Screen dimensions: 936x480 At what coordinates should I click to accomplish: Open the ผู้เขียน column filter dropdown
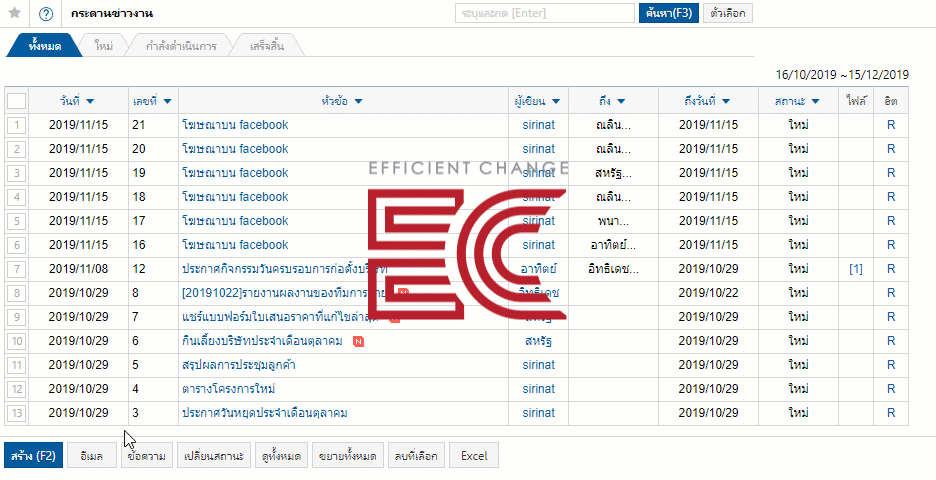pos(556,101)
